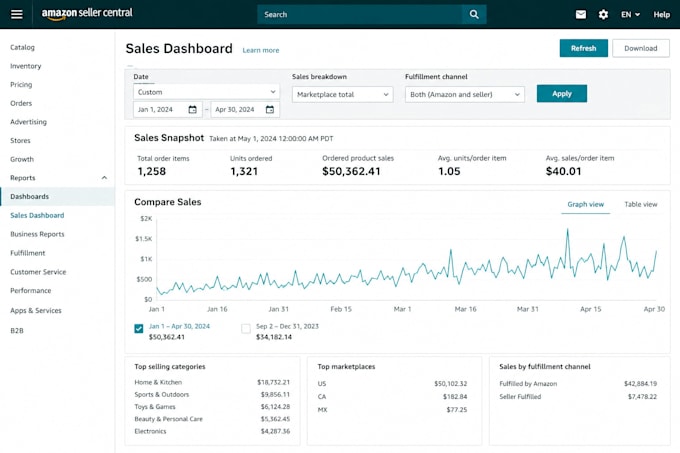Open Apps & Services in the sidebar

coord(36,310)
